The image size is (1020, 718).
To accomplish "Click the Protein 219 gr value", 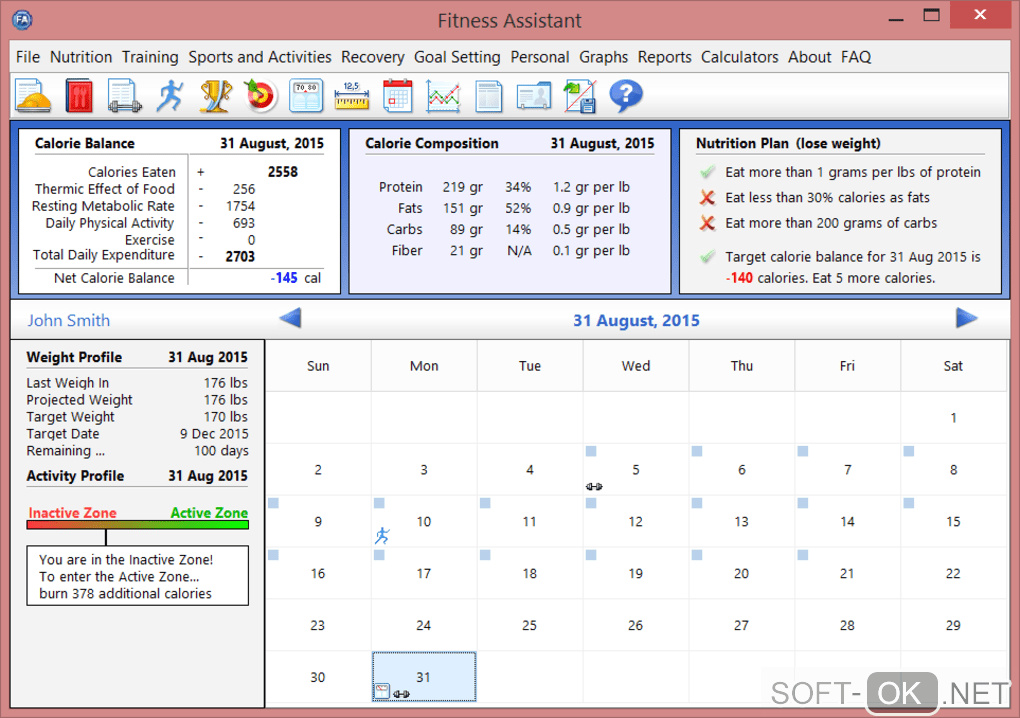I will tap(463, 187).
